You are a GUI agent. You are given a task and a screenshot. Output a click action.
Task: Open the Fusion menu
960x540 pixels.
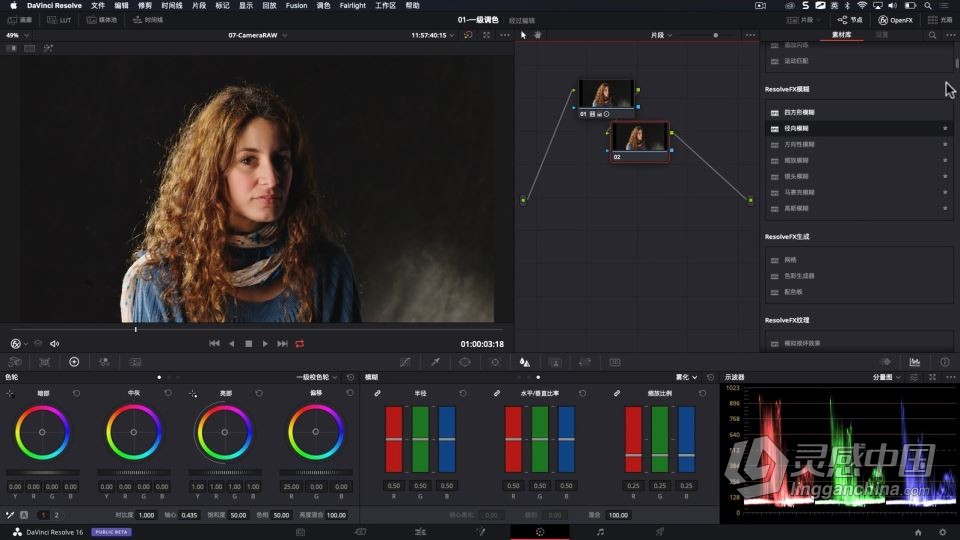coord(296,6)
